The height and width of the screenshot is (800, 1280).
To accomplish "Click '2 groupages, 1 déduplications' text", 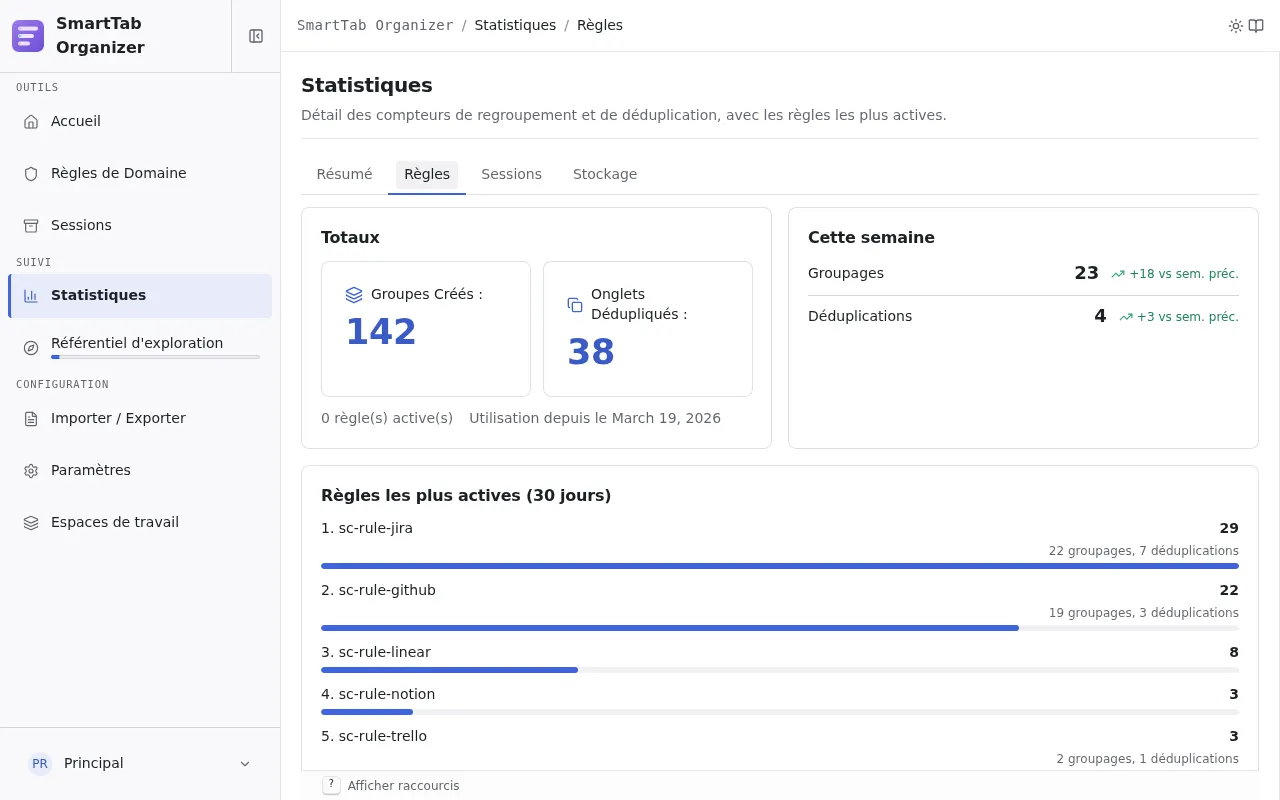I will (1148, 759).
